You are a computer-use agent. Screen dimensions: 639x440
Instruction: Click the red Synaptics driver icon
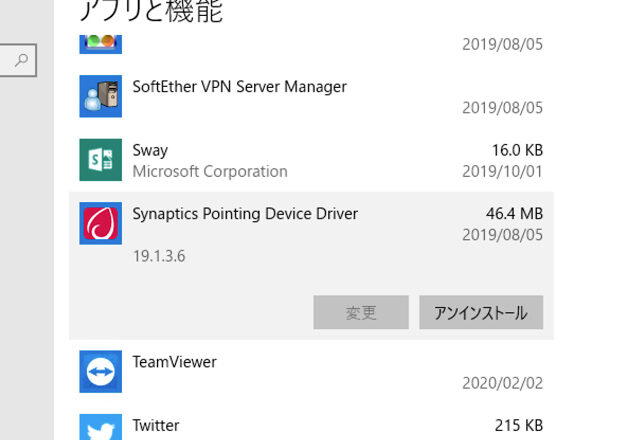(x=100, y=223)
